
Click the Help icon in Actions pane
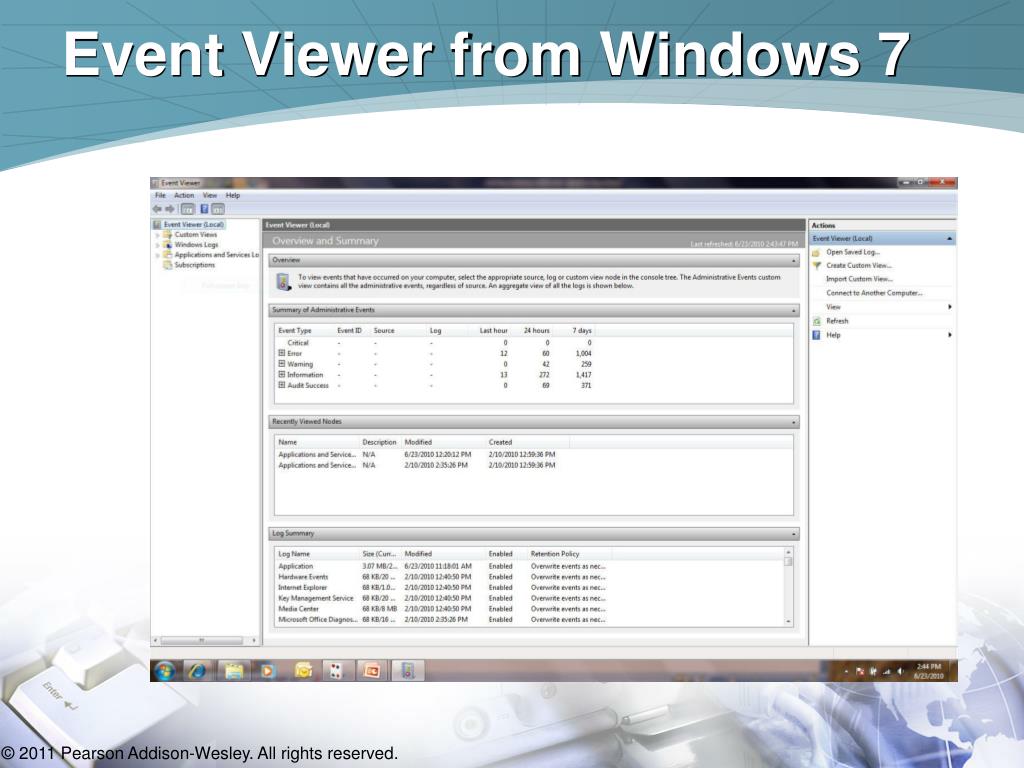point(816,335)
